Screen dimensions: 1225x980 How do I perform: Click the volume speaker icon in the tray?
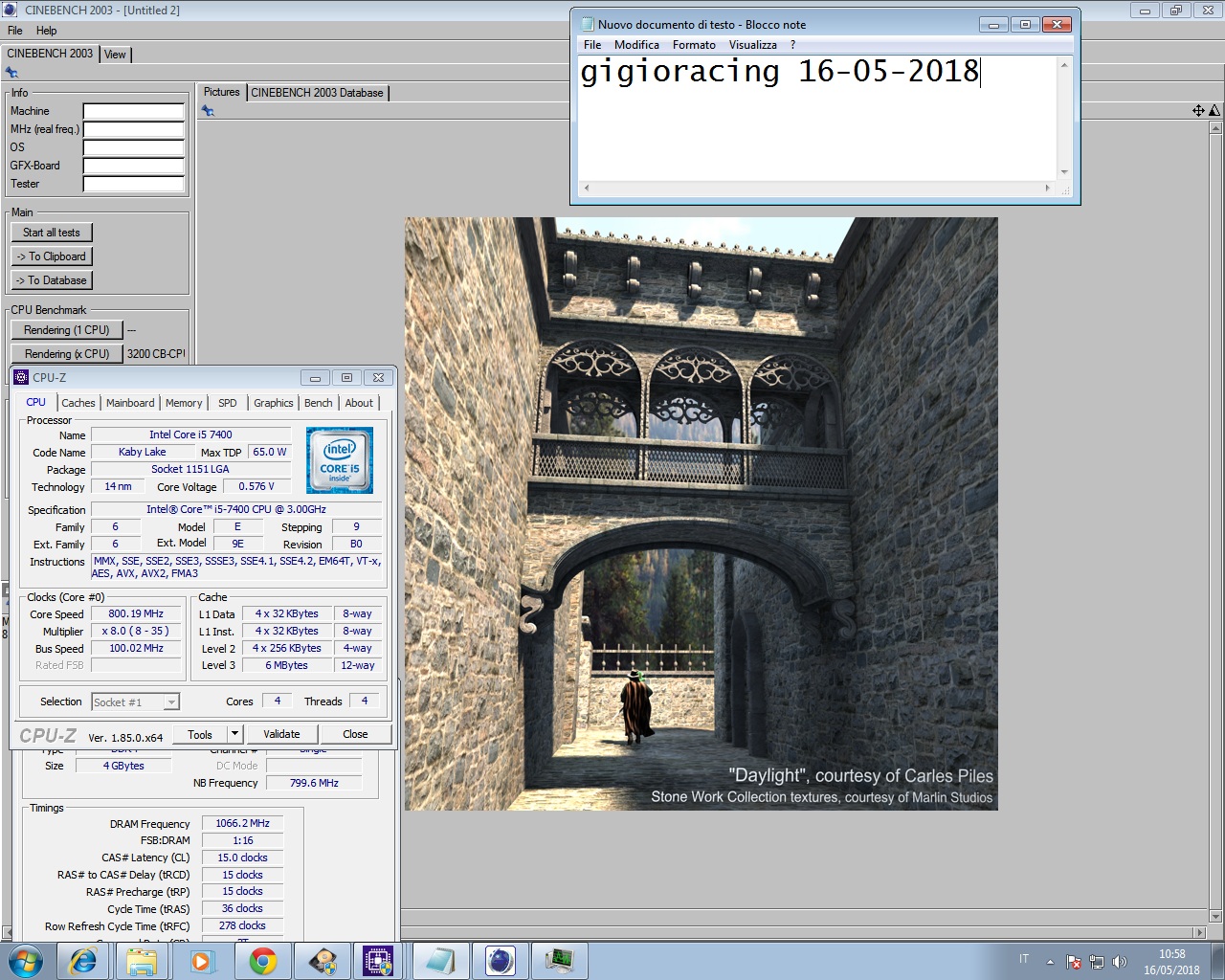click(1120, 962)
